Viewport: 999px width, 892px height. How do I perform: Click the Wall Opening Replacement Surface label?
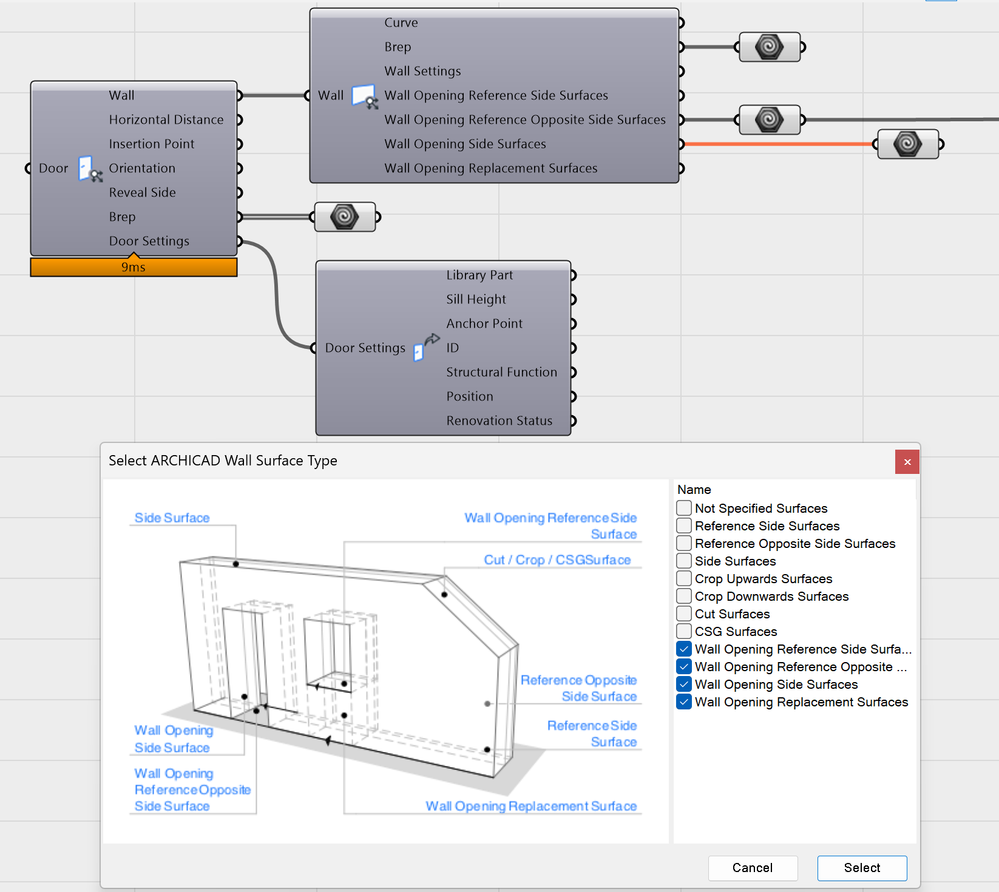531,806
